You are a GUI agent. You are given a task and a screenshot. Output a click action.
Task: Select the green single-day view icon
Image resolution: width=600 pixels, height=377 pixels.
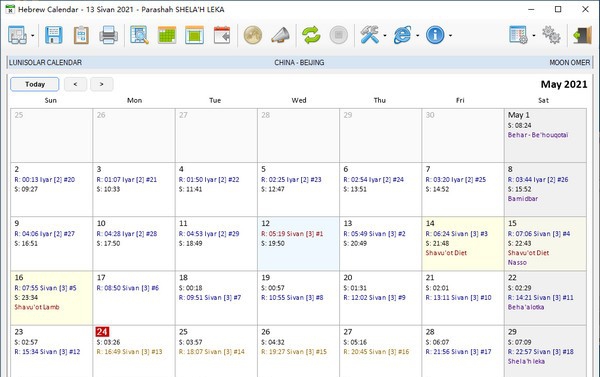click(x=194, y=35)
